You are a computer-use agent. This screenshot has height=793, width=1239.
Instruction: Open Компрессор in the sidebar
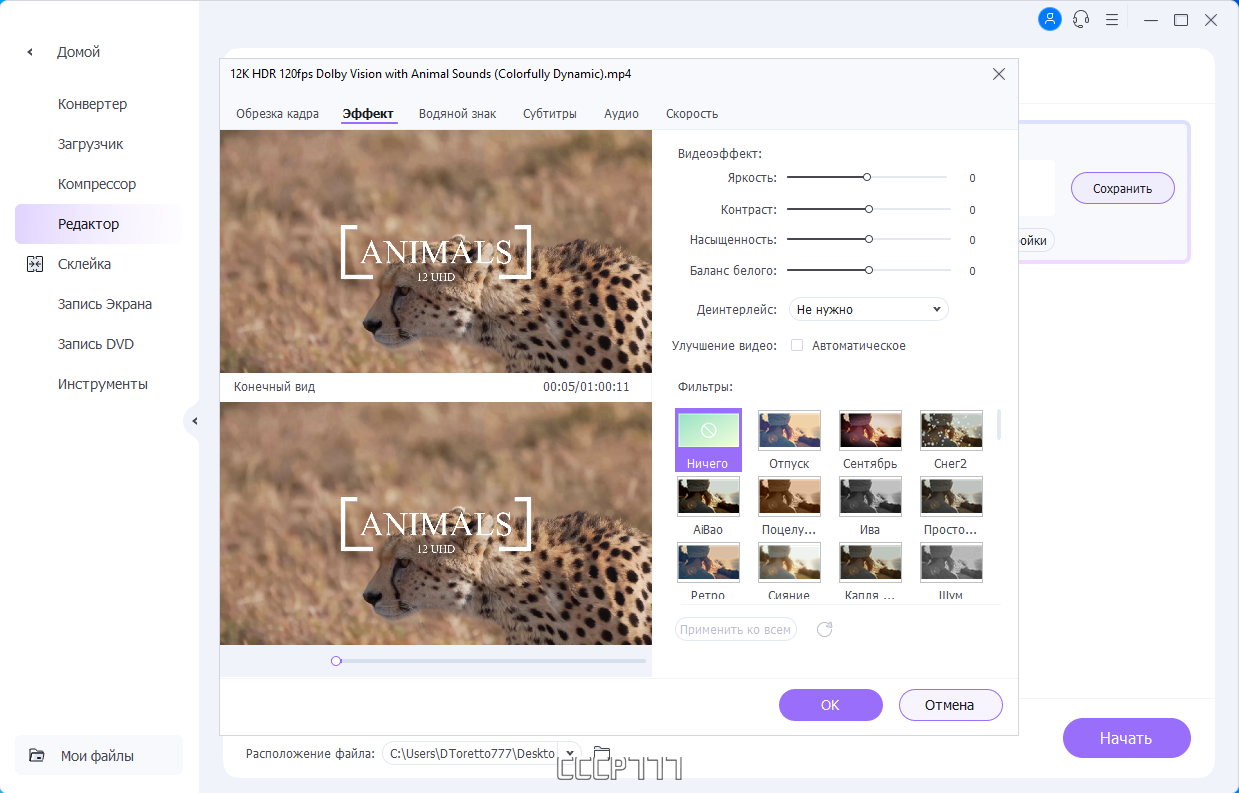97,184
